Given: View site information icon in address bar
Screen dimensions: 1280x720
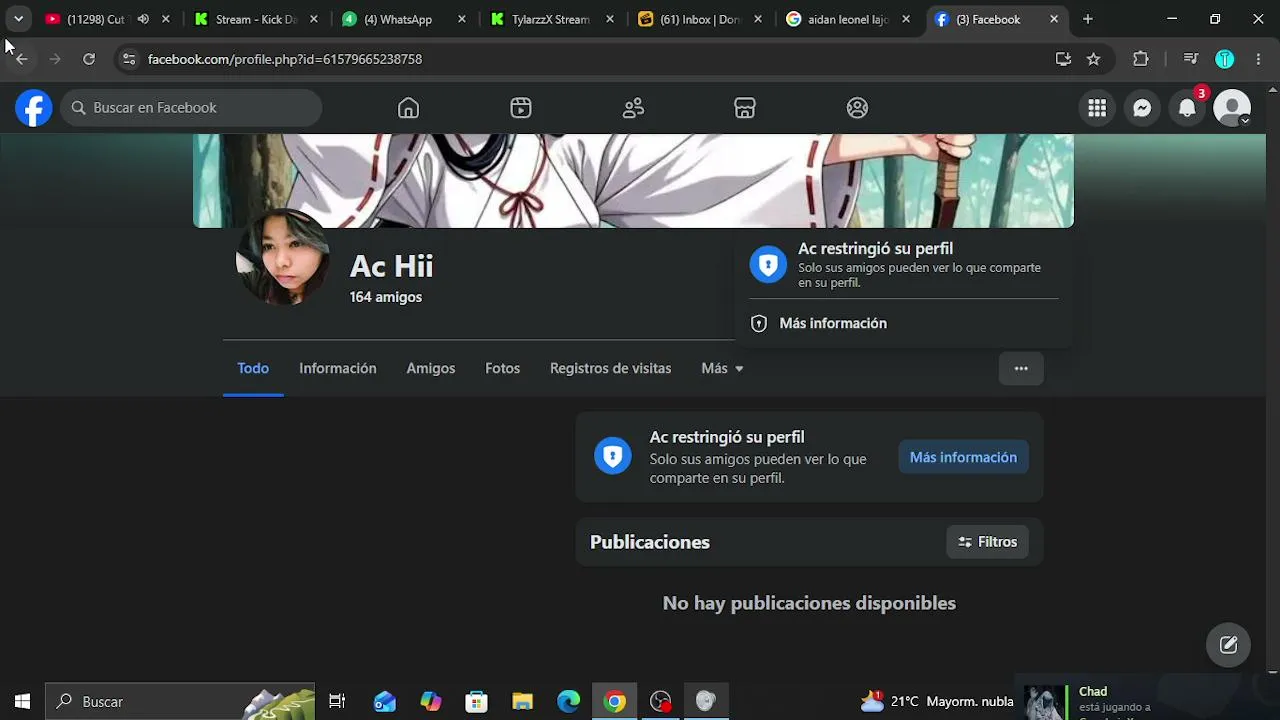Looking at the screenshot, I should pos(128,59).
